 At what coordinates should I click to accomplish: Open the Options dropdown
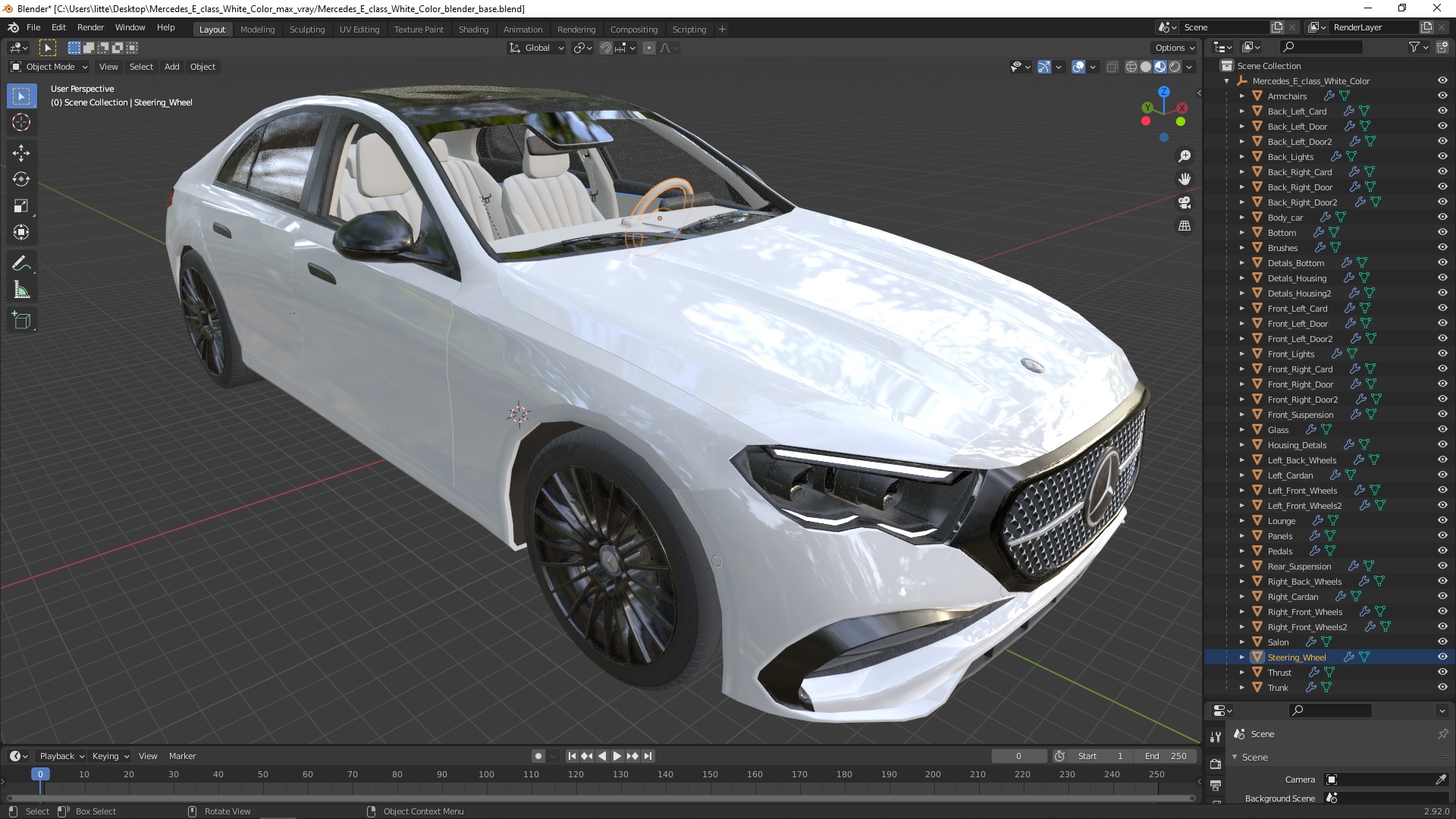tap(1175, 48)
